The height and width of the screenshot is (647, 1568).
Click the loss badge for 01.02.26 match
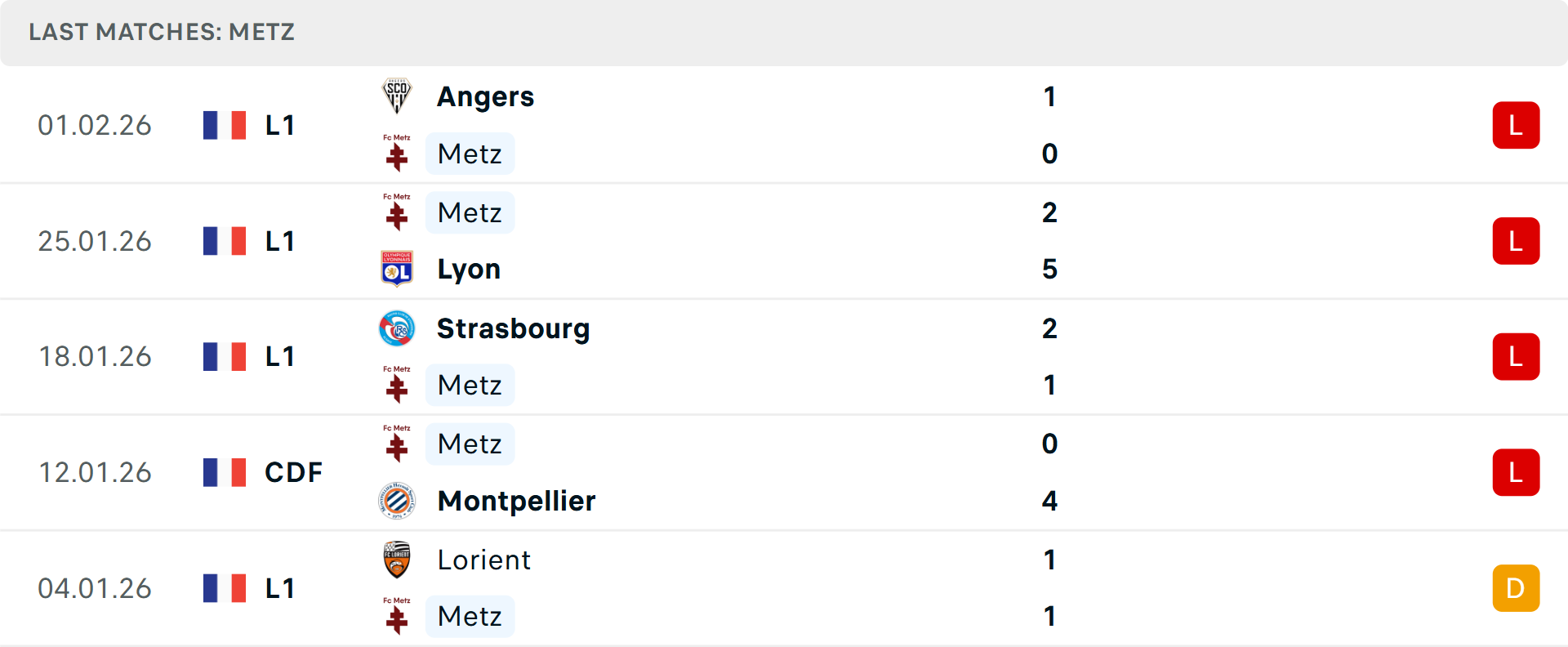click(x=1516, y=125)
